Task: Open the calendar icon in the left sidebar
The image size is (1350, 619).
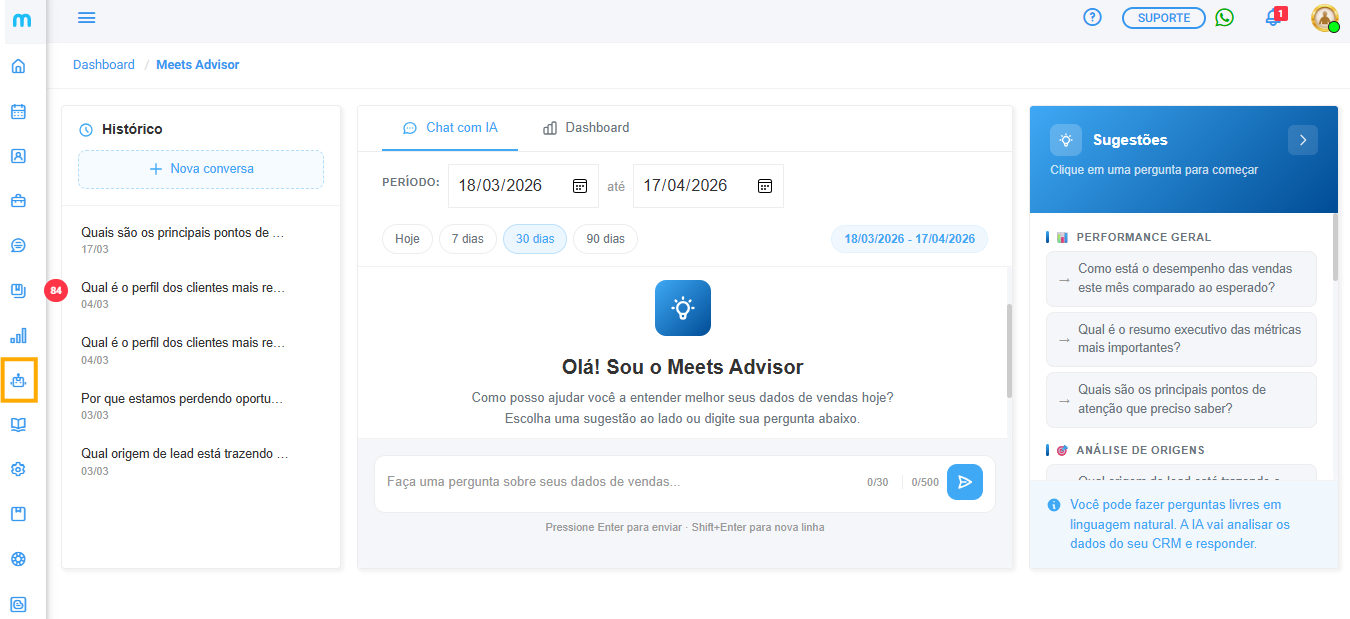Action: (x=18, y=112)
